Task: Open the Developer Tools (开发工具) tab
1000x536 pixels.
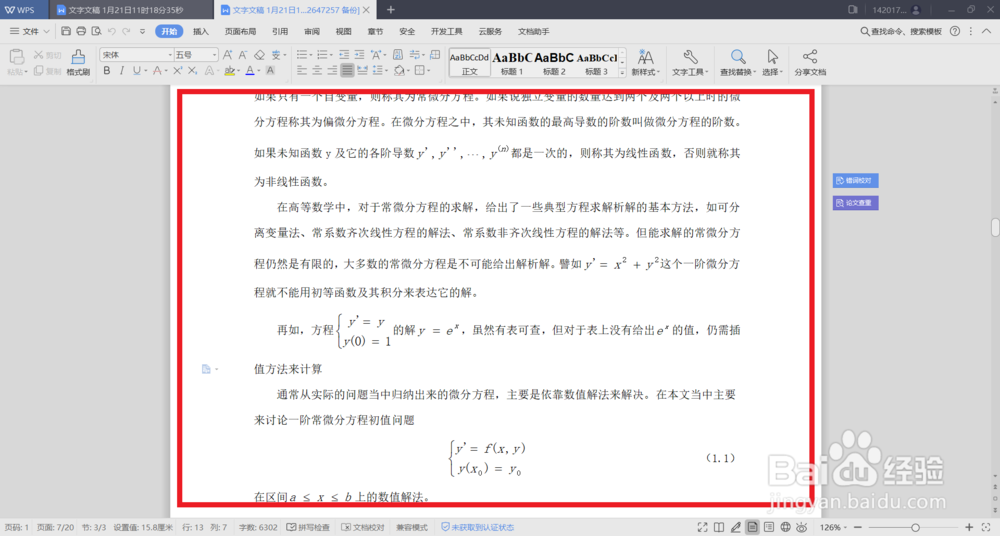Action: [x=446, y=31]
